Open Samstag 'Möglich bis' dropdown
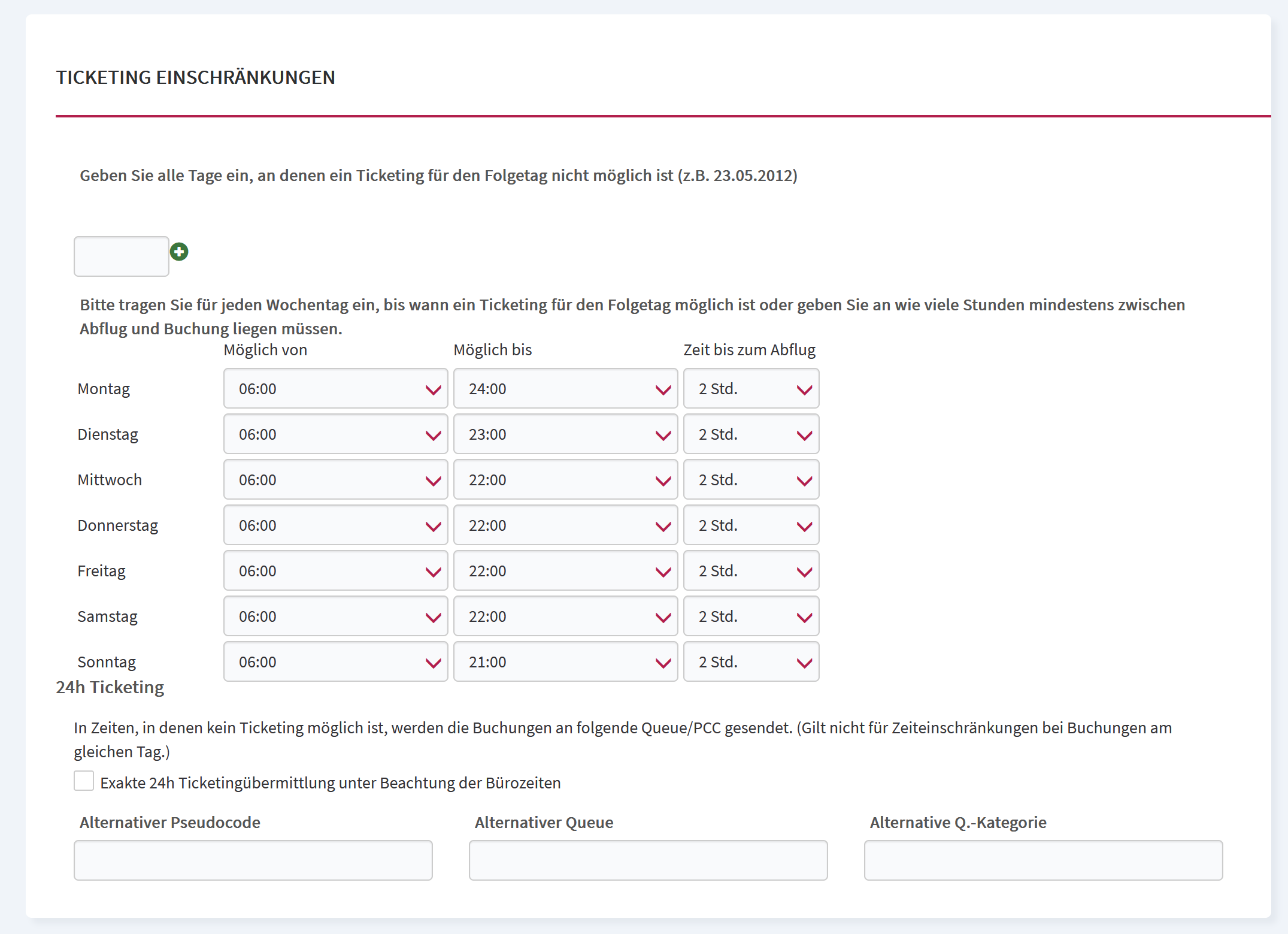Viewport: 1288px width, 934px height. tap(566, 616)
